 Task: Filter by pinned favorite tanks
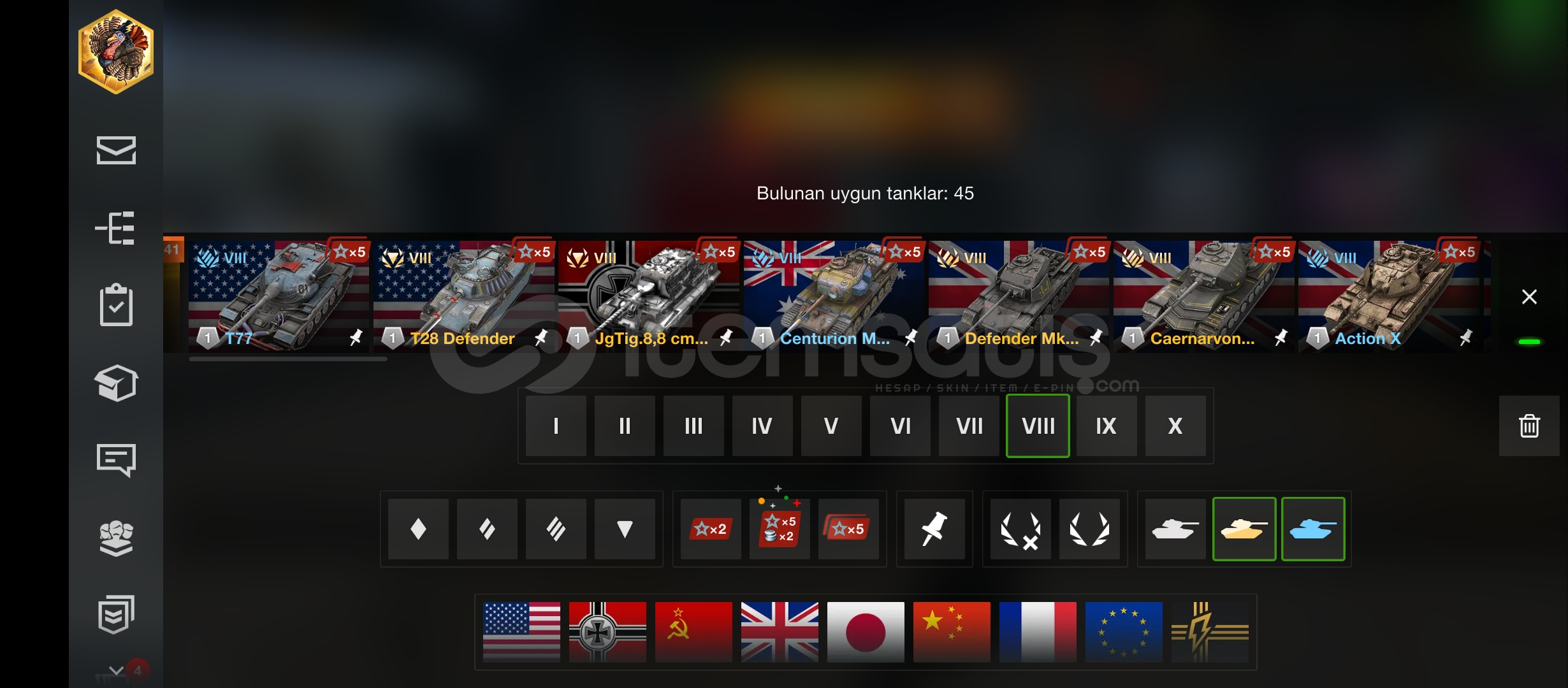pyautogui.click(x=934, y=529)
